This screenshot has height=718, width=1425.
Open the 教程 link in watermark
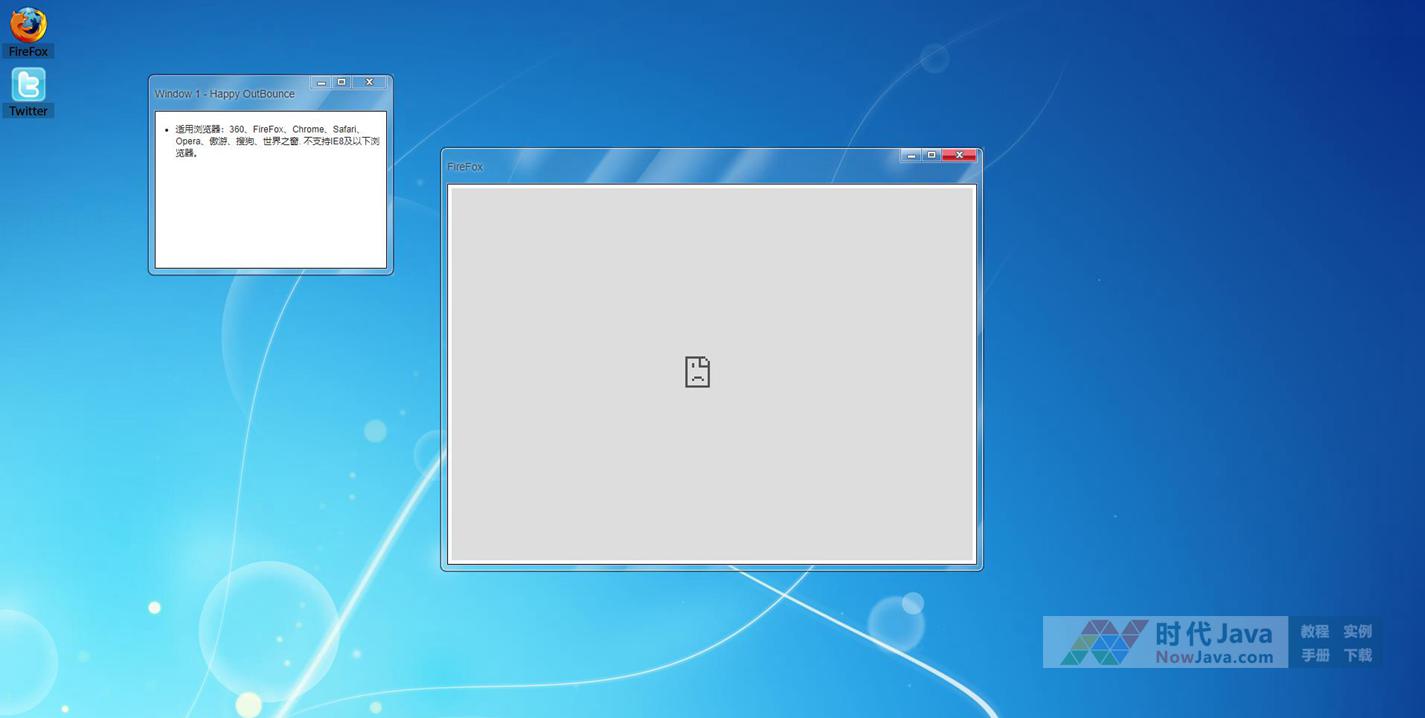click(1314, 631)
